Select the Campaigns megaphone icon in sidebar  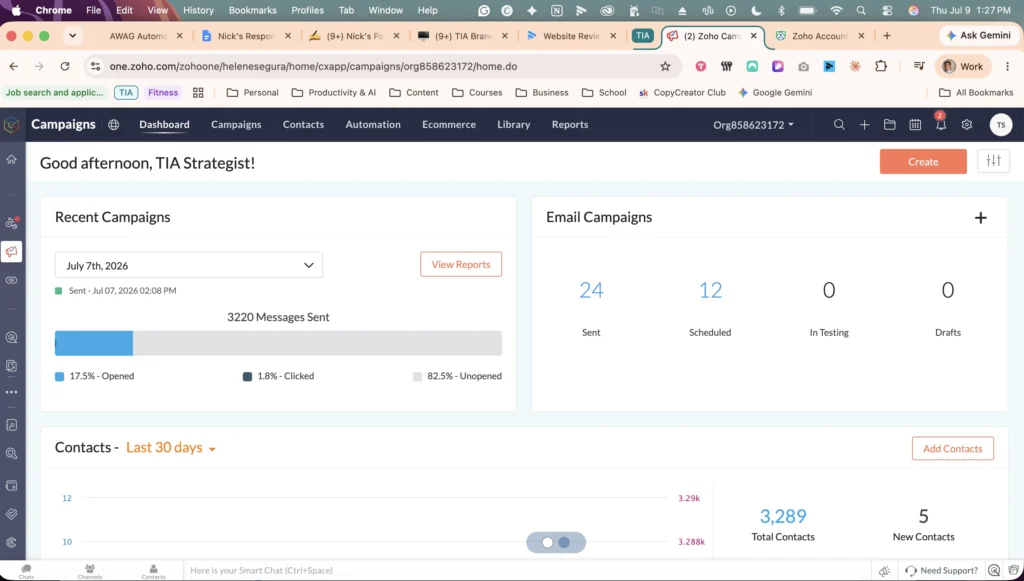point(11,251)
